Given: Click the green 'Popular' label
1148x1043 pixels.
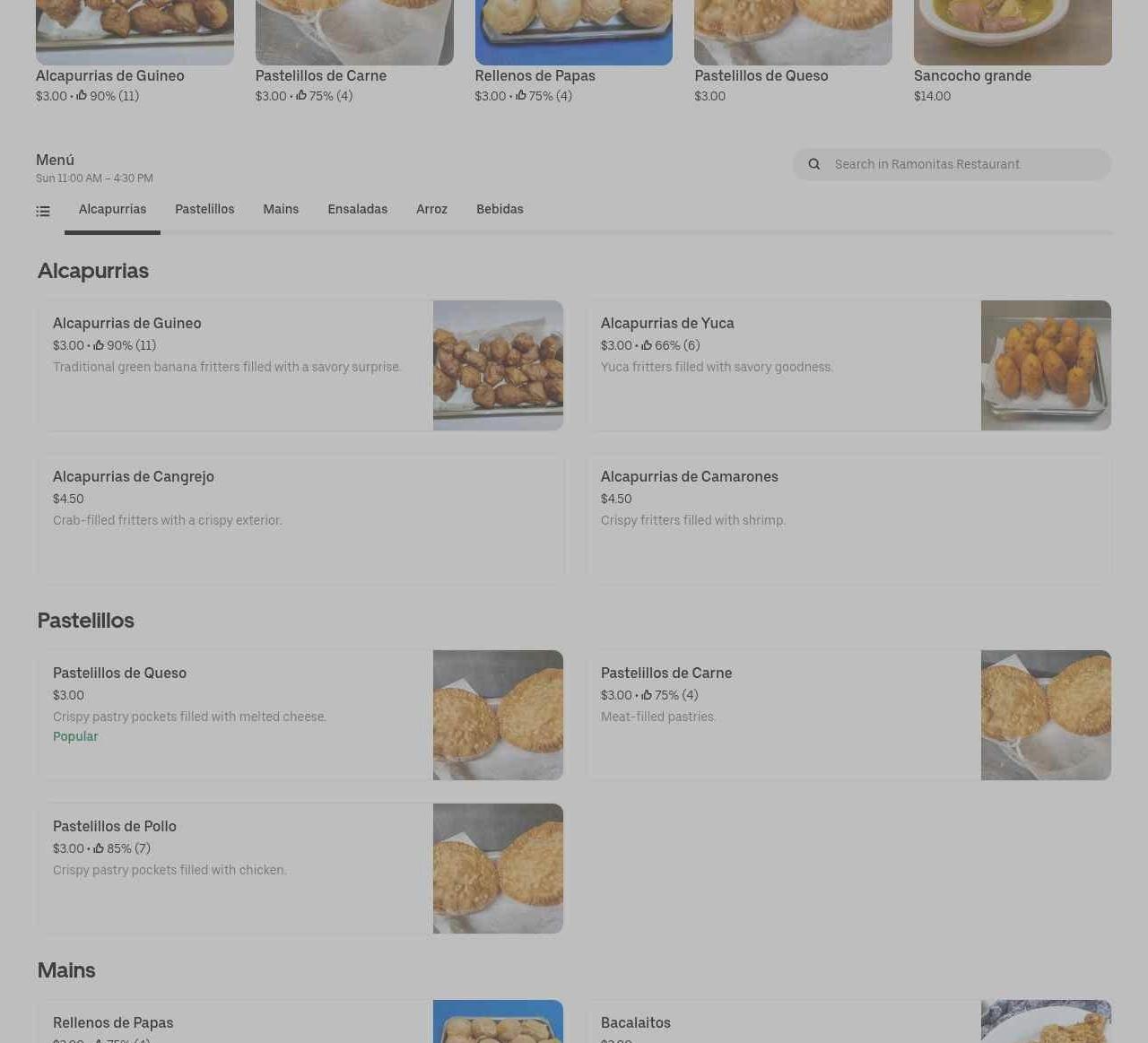Looking at the screenshot, I should click(x=75, y=736).
